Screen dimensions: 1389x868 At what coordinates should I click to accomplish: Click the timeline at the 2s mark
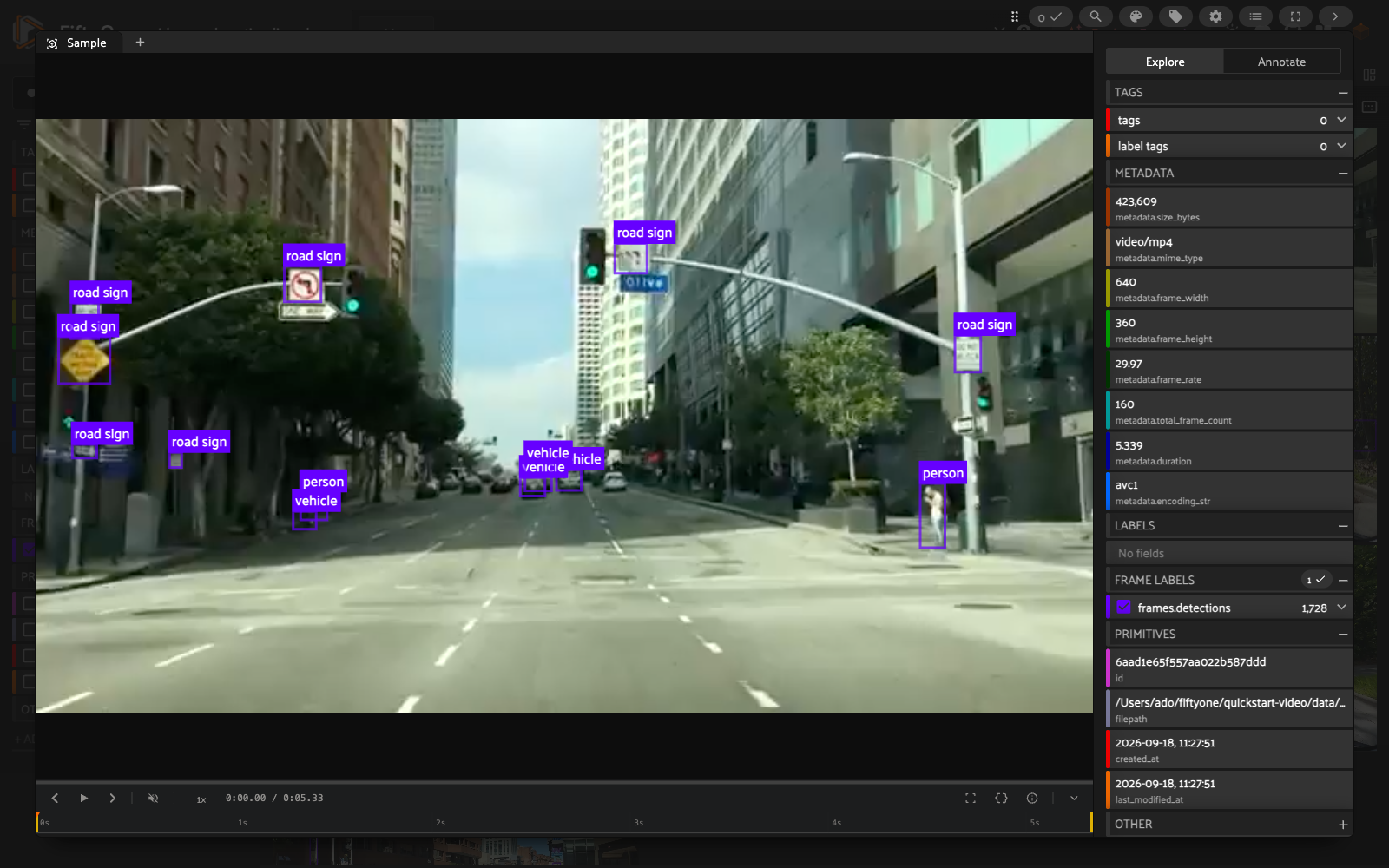pyautogui.click(x=440, y=822)
